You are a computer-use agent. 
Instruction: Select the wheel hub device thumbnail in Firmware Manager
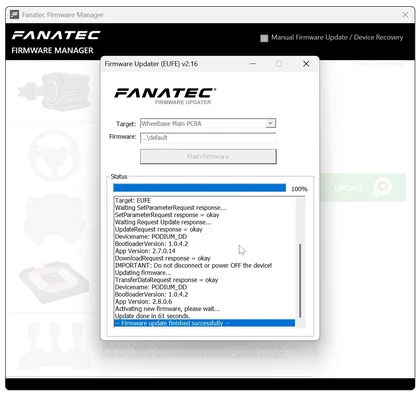click(x=54, y=218)
